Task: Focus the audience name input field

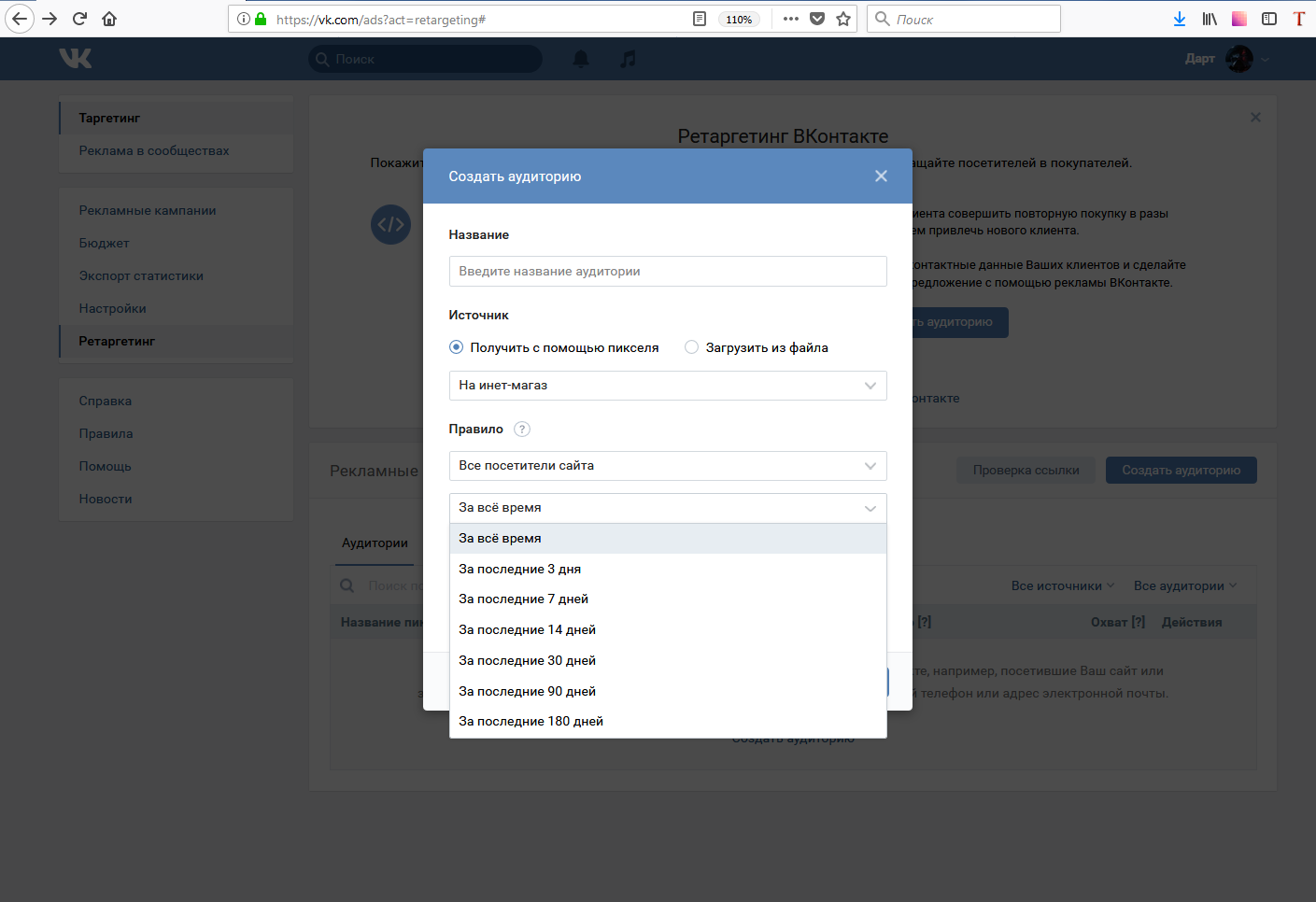Action: tap(668, 272)
